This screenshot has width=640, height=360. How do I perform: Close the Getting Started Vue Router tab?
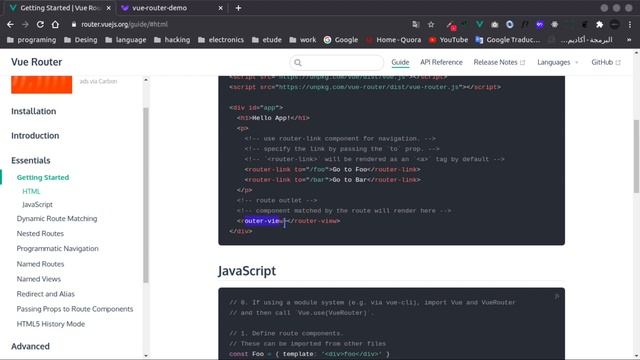[x=108, y=8]
